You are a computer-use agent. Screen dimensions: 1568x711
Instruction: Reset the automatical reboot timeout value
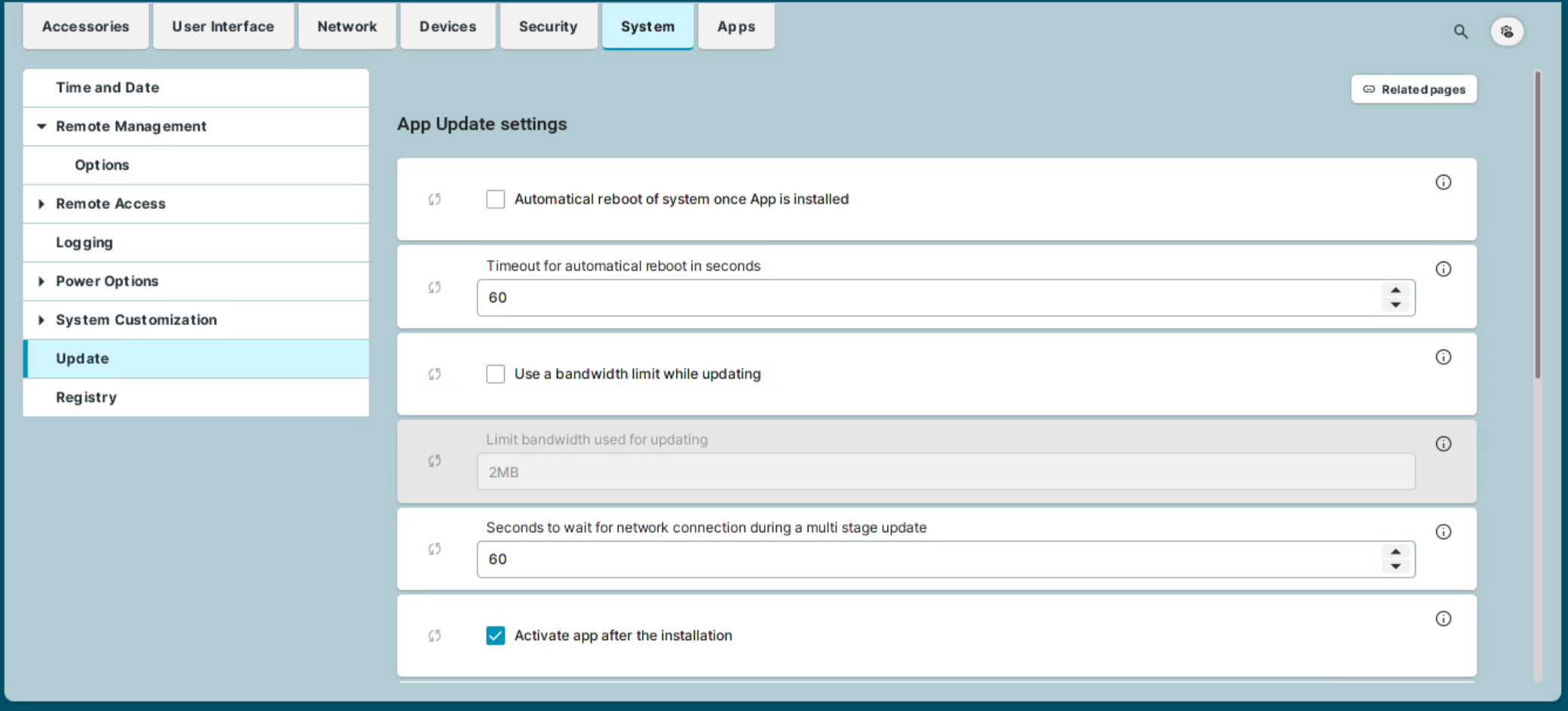tap(435, 287)
